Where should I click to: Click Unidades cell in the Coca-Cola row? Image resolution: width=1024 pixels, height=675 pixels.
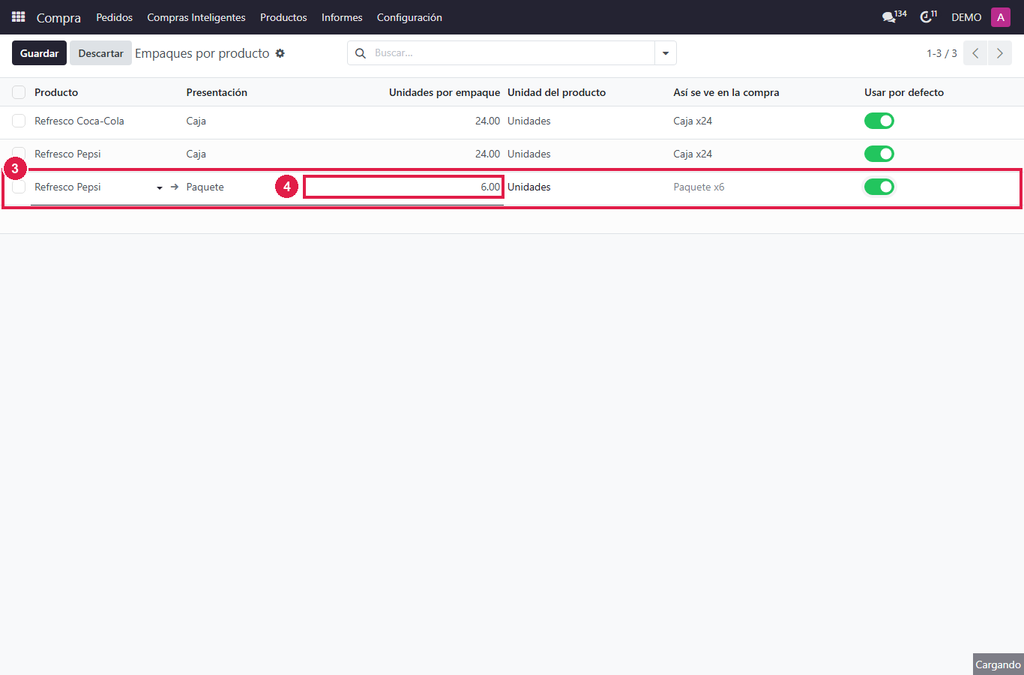[x=529, y=121]
